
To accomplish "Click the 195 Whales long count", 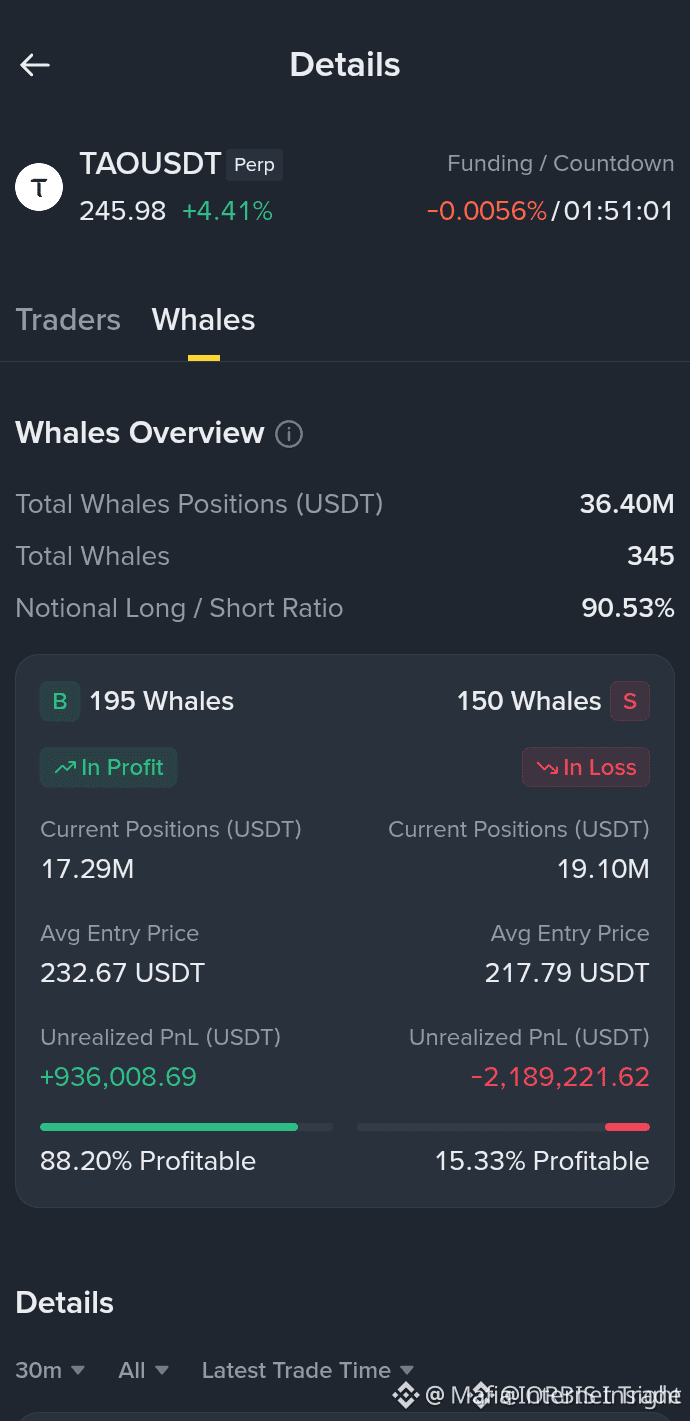I will (x=162, y=702).
